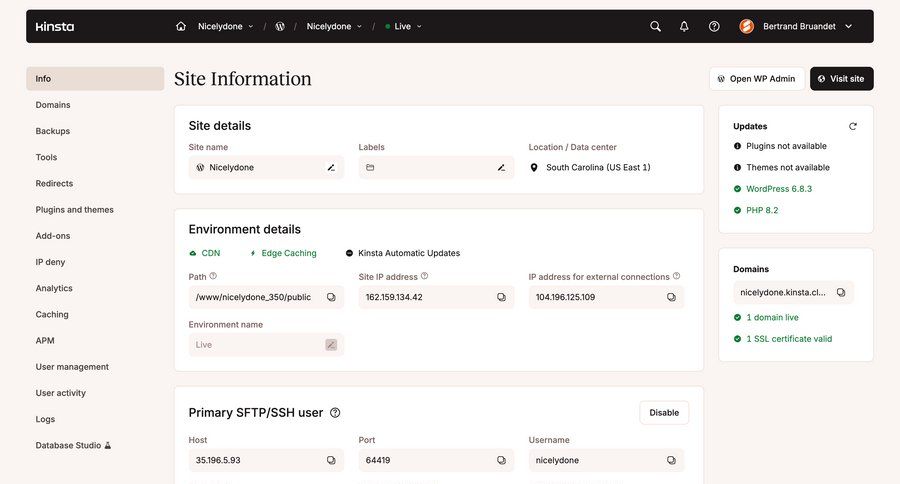Open Analytics in the sidebar

coord(54,288)
